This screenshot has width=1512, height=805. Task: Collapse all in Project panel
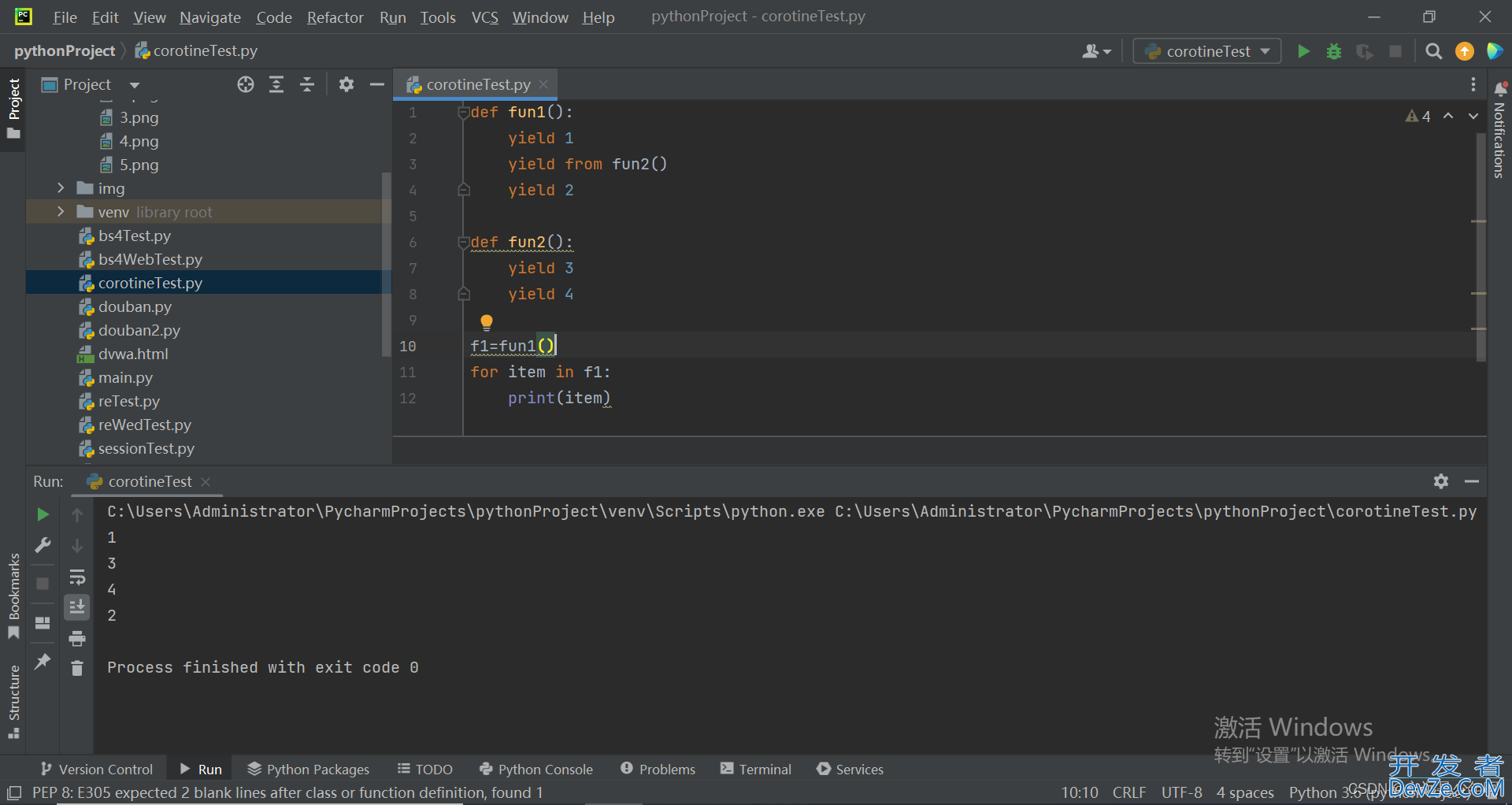(307, 84)
